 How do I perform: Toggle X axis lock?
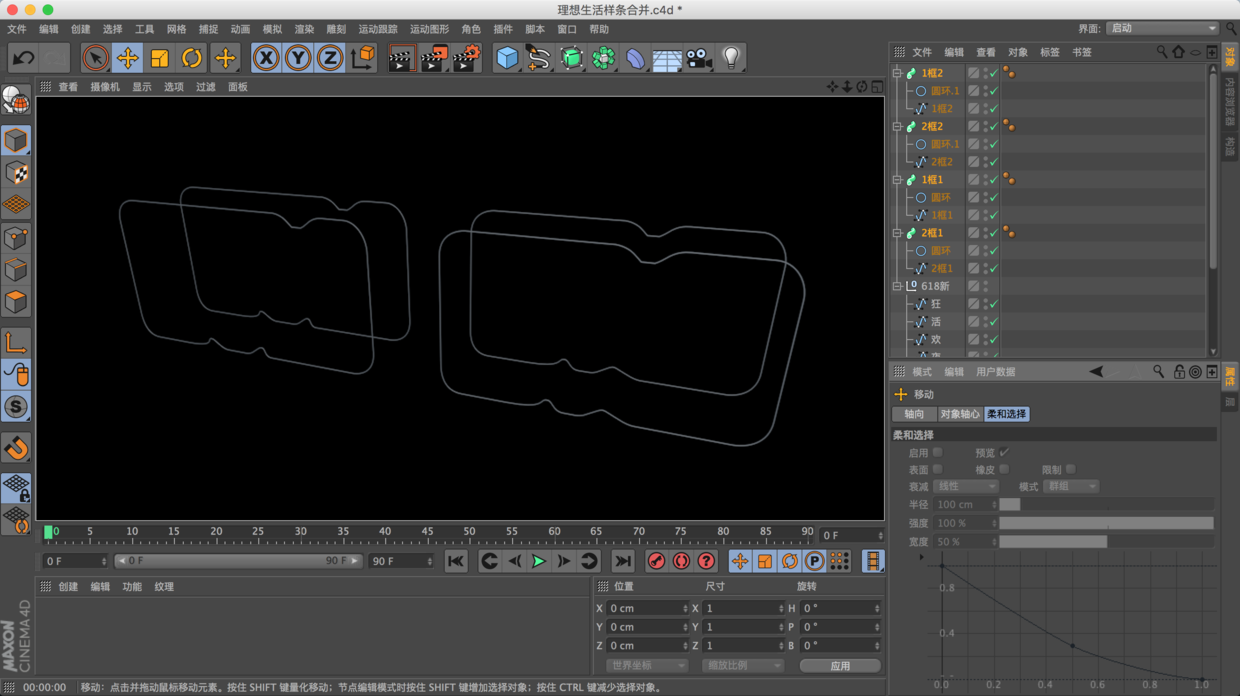tap(266, 58)
